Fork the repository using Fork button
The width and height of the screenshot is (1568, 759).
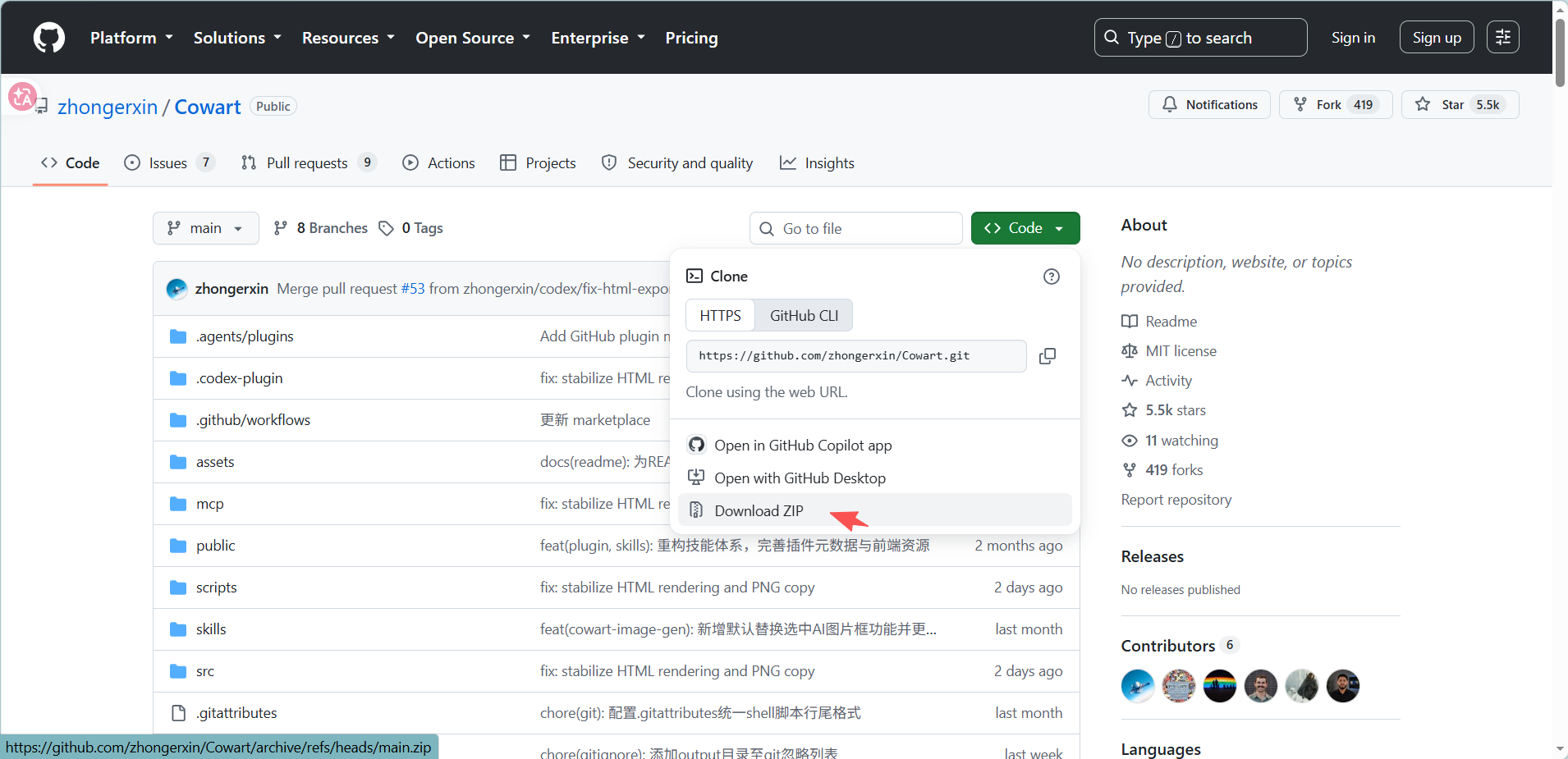click(1336, 104)
